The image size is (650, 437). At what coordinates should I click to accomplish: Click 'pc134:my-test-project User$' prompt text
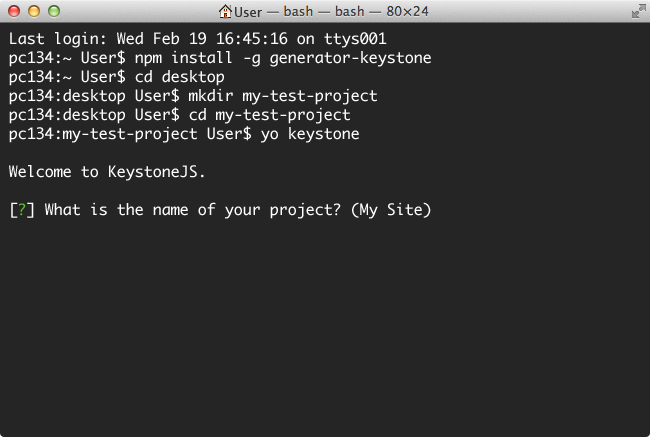tap(130, 134)
